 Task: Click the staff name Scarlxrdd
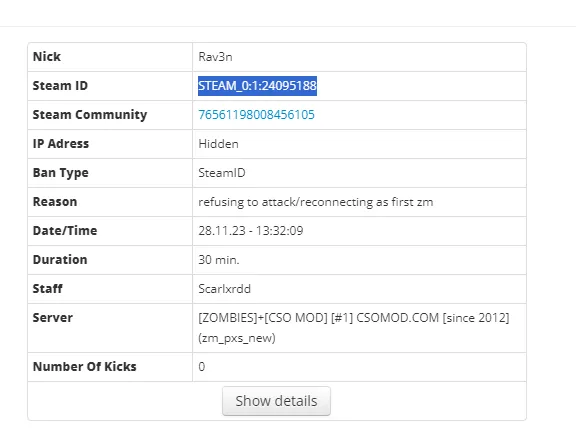(x=224, y=289)
